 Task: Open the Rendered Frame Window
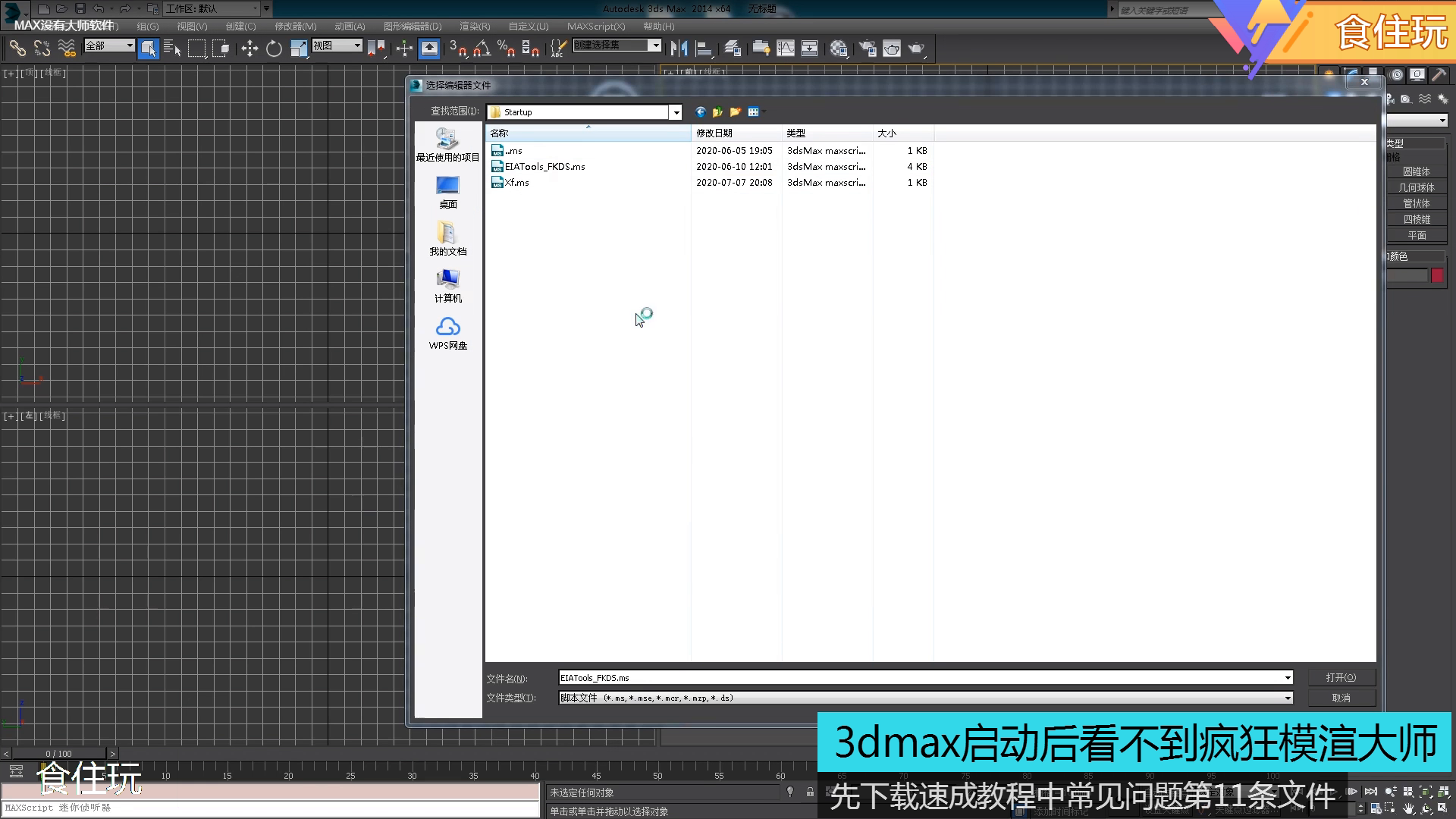click(892, 49)
